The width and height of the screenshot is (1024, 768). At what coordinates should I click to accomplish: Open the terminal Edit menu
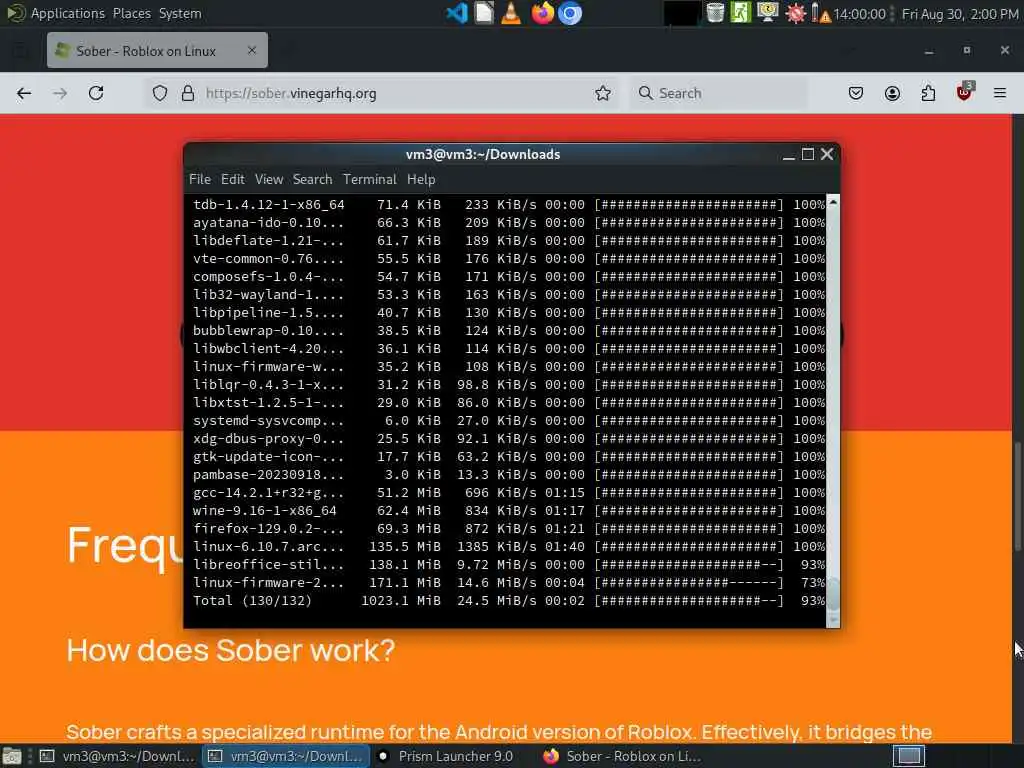tap(232, 180)
